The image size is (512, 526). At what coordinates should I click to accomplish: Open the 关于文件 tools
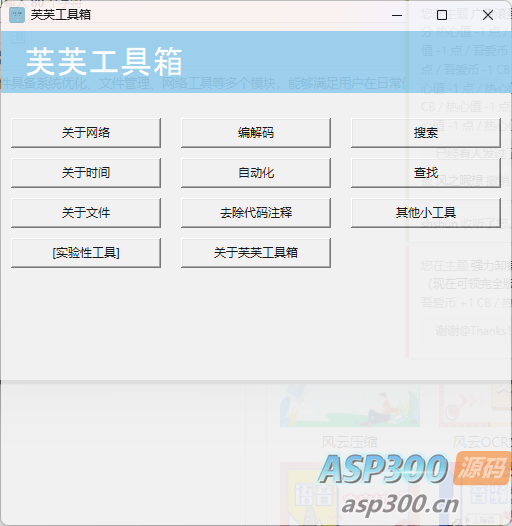pyautogui.click(x=86, y=213)
